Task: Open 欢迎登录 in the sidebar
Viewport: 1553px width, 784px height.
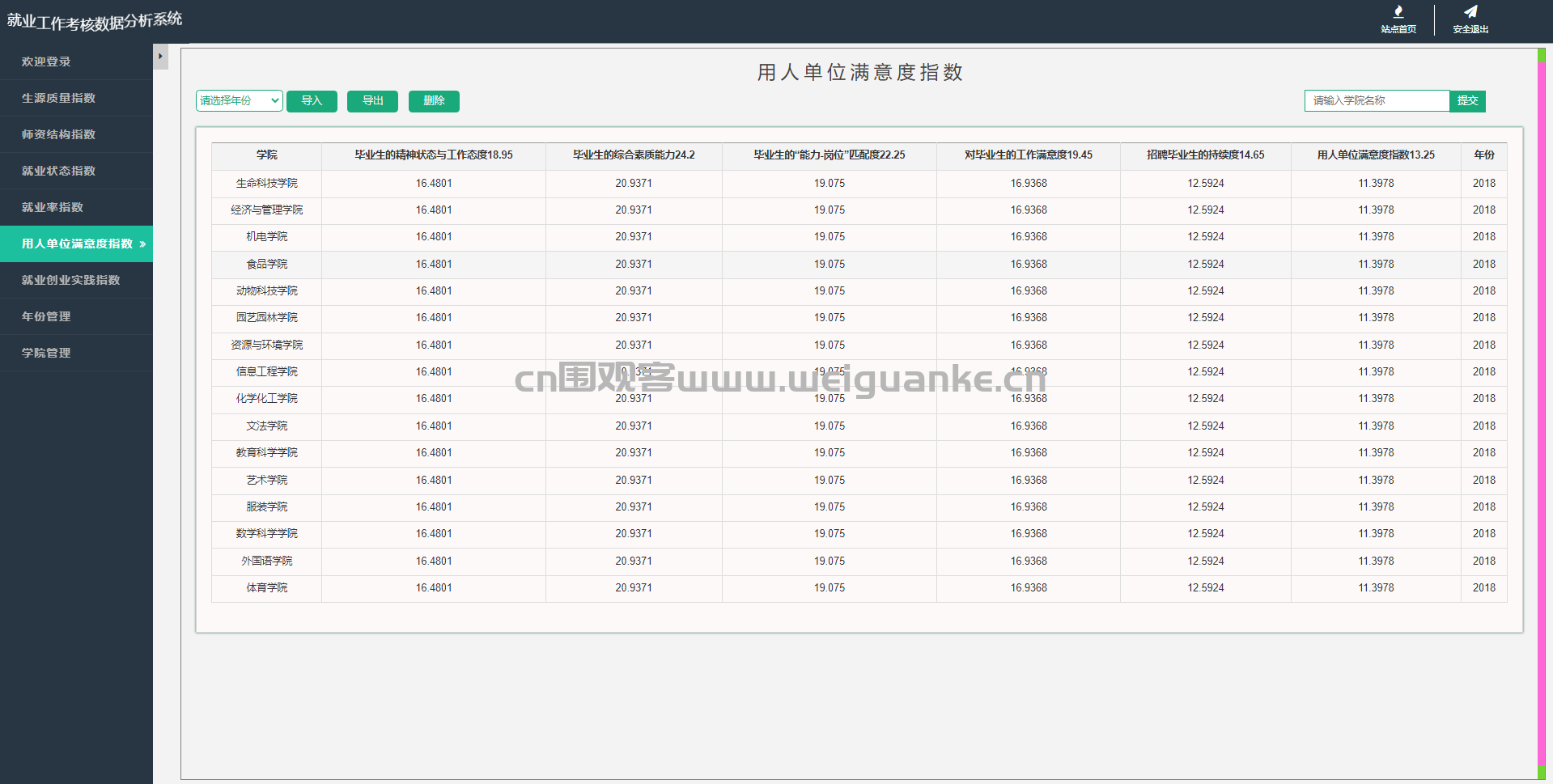Action: (76, 61)
